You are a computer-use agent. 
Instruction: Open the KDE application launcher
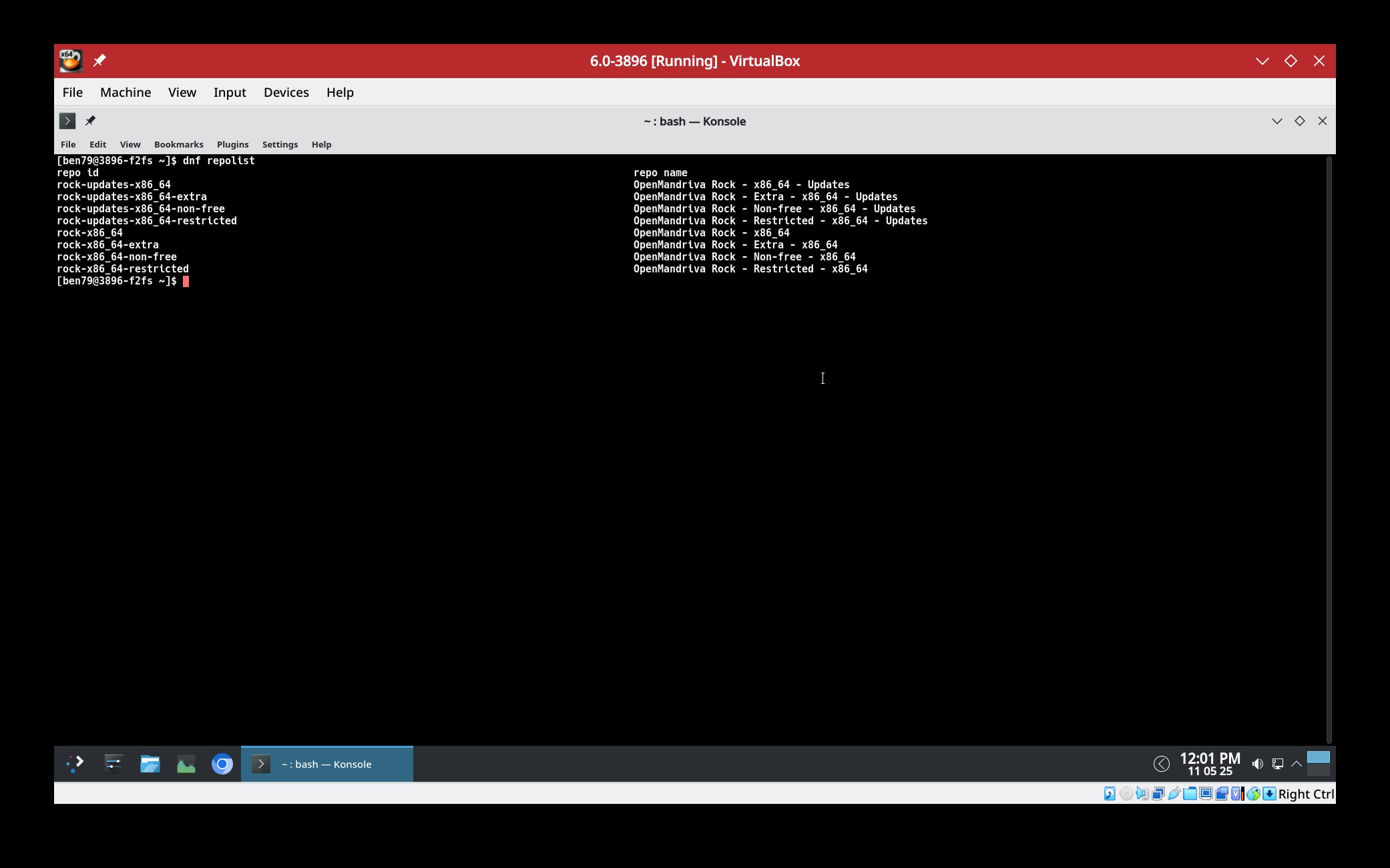point(75,764)
